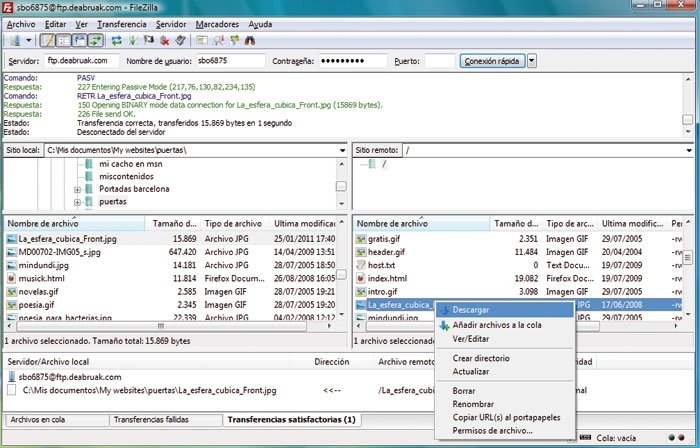This screenshot has height=448, width=700.
Task: Refresh the file and folder lists
Action: click(x=117, y=41)
